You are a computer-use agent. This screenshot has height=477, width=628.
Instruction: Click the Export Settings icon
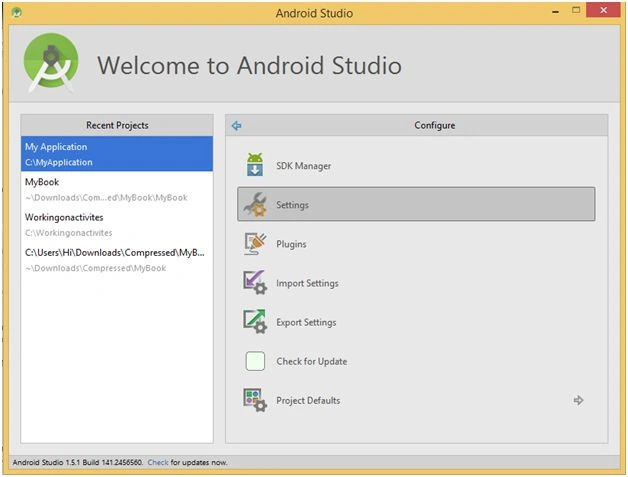click(x=255, y=322)
